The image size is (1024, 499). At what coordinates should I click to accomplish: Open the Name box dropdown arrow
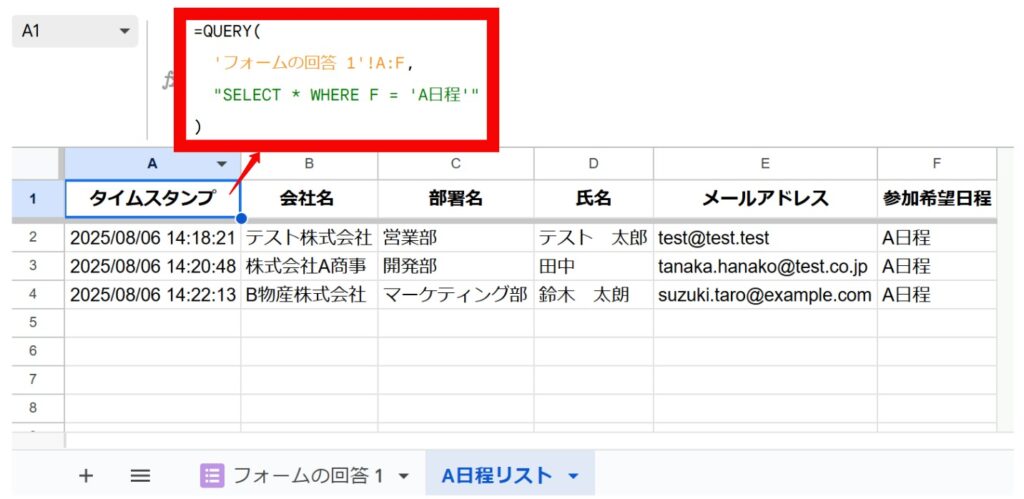[x=125, y=31]
